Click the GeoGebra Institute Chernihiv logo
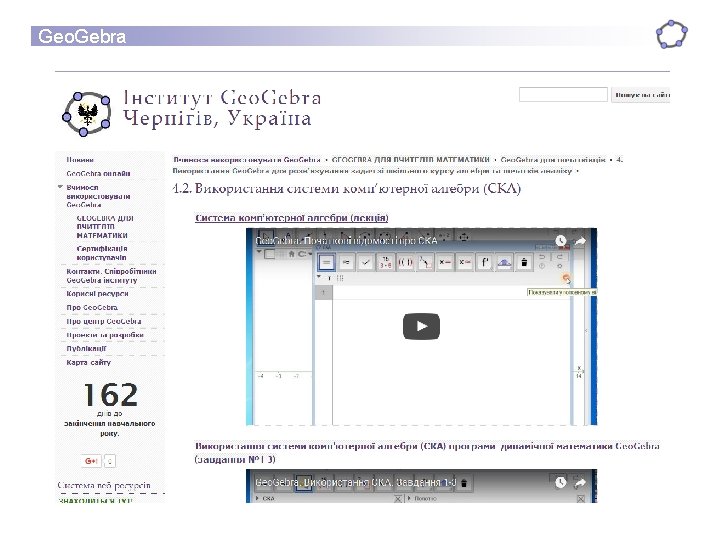Viewport: 720px width, 540px height. (x=86, y=113)
